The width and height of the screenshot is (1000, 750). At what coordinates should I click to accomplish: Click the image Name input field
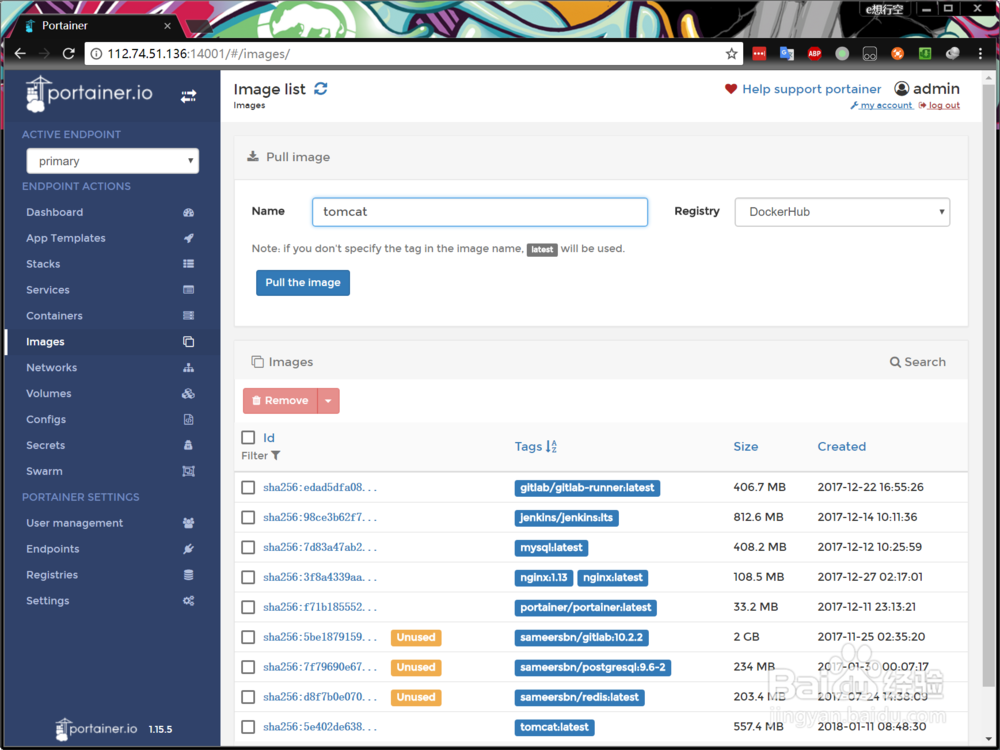[480, 212]
